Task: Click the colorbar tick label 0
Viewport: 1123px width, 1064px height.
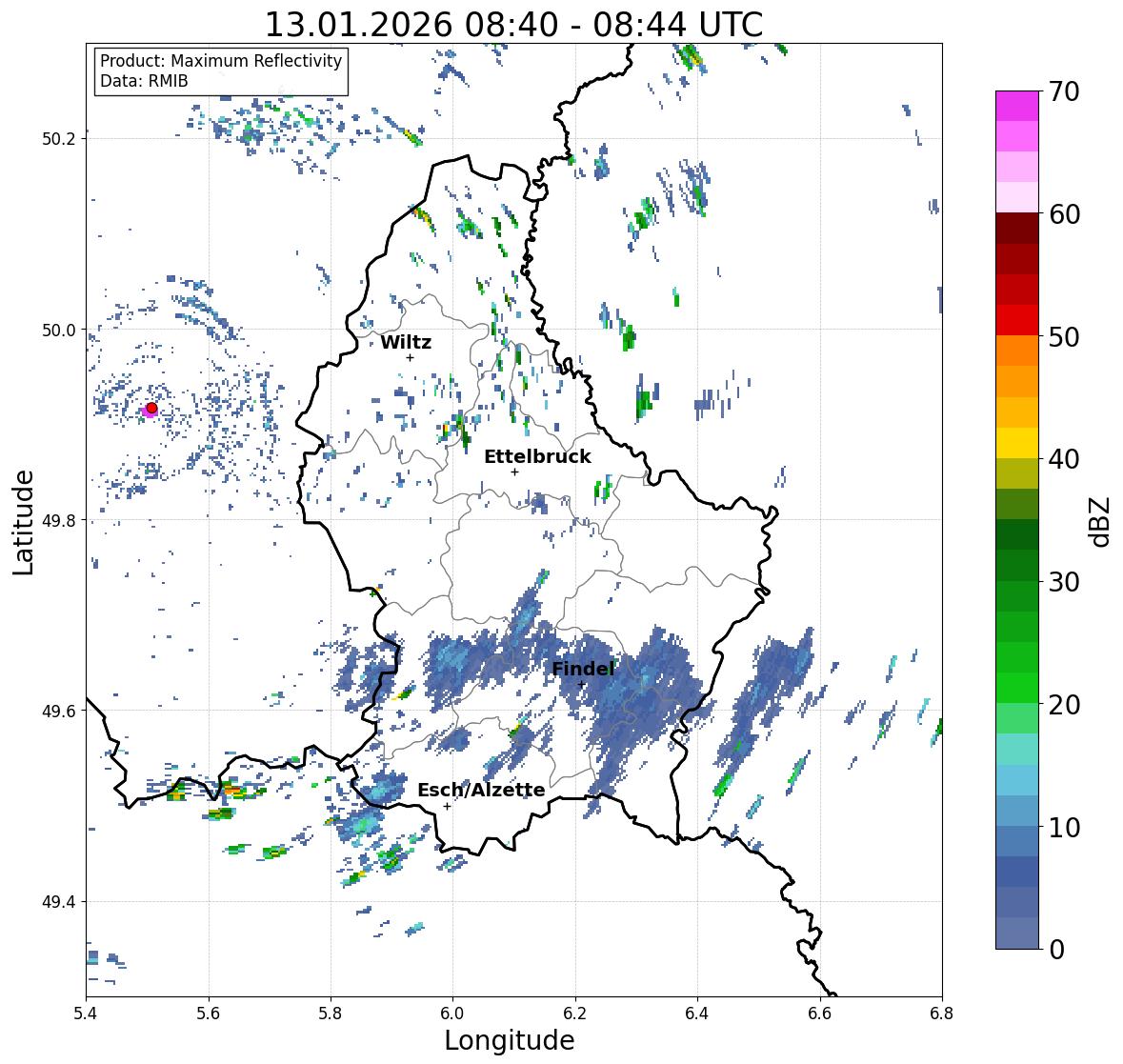Action: 1056,950
